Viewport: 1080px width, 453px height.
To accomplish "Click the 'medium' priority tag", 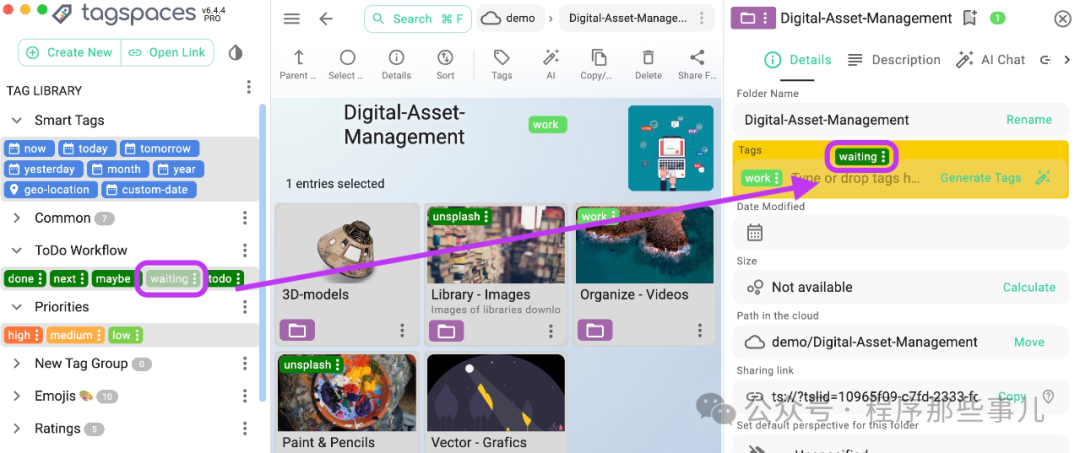I will coord(76,335).
